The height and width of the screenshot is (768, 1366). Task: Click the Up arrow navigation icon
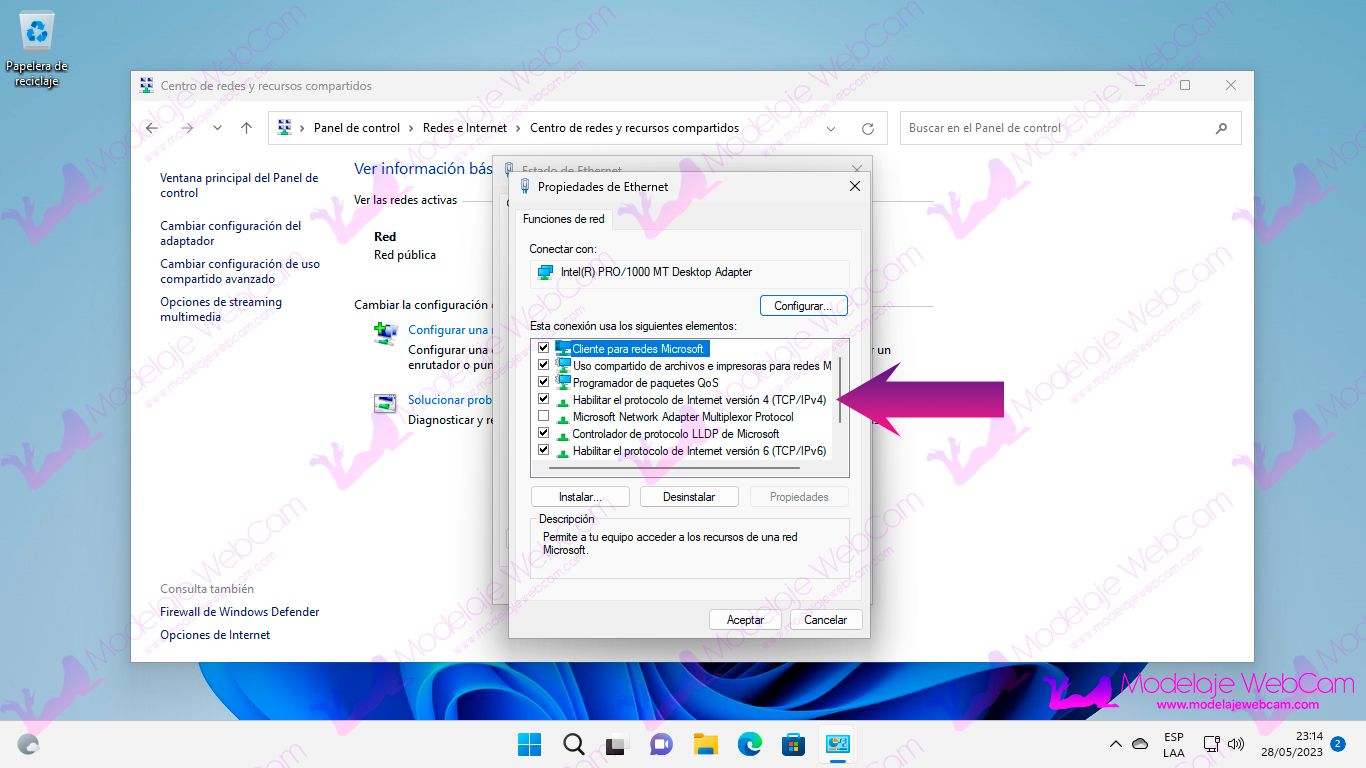(x=246, y=128)
